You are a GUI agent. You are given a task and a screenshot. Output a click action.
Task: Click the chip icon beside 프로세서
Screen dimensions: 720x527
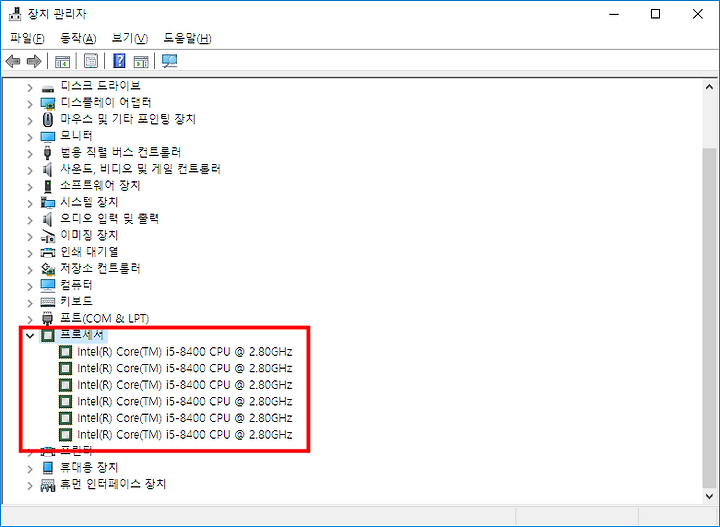click(x=48, y=335)
